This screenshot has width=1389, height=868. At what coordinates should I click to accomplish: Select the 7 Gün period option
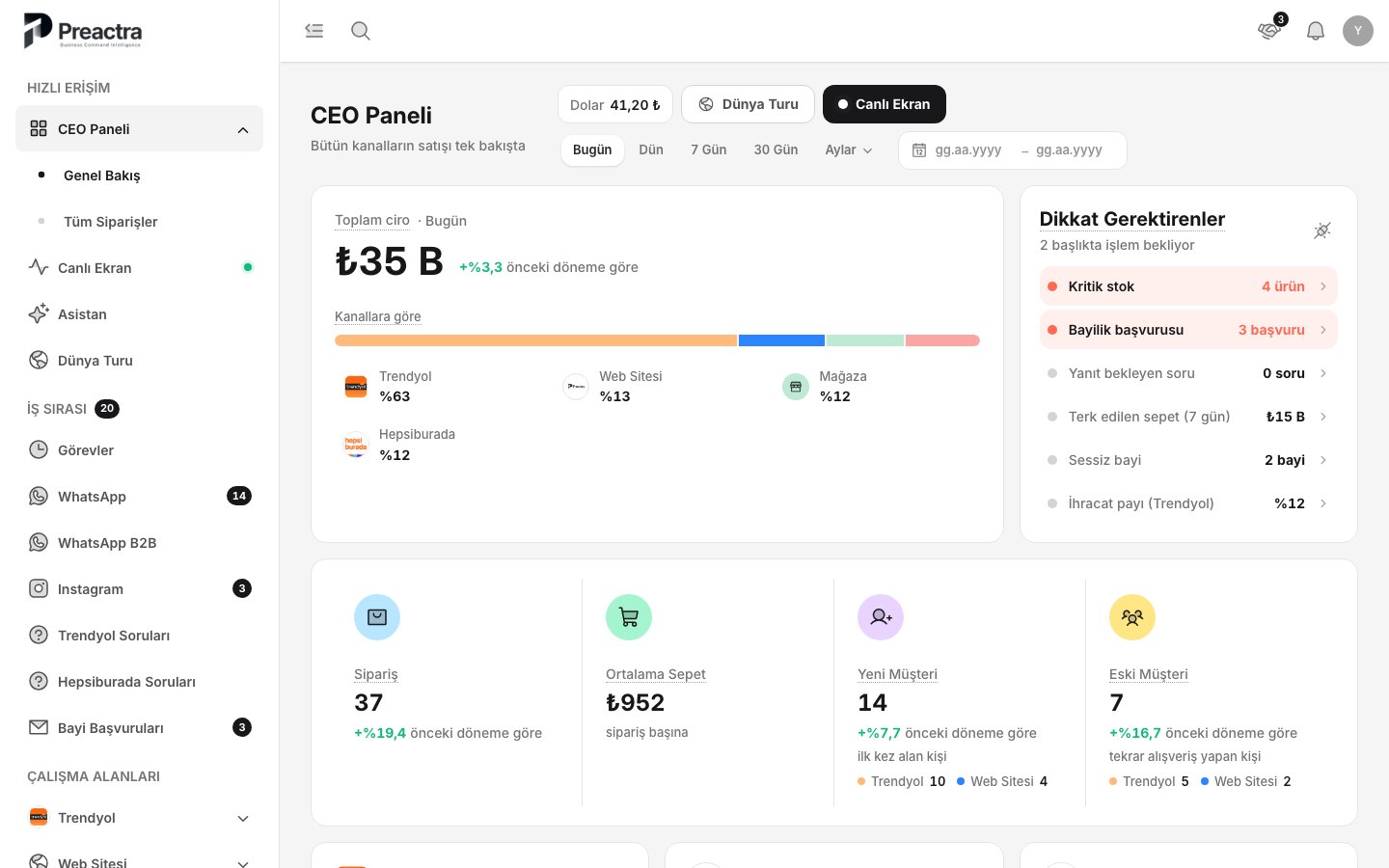pos(708,149)
